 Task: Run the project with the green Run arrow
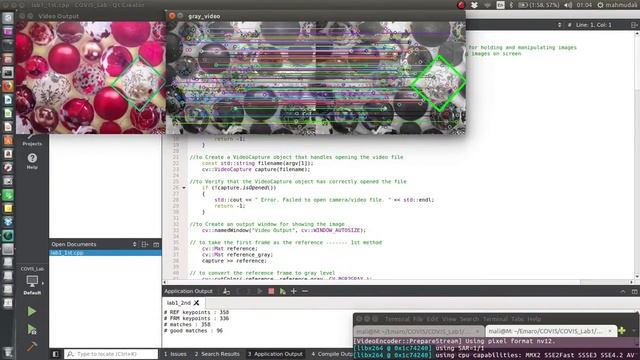point(31,311)
